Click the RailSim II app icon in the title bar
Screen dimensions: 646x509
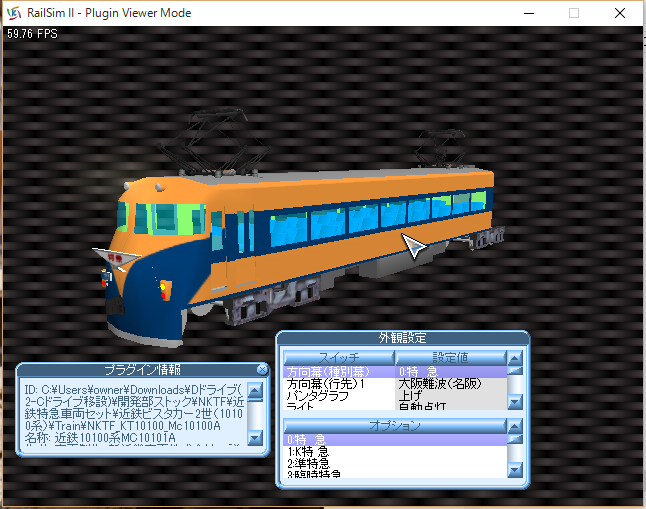14,13
